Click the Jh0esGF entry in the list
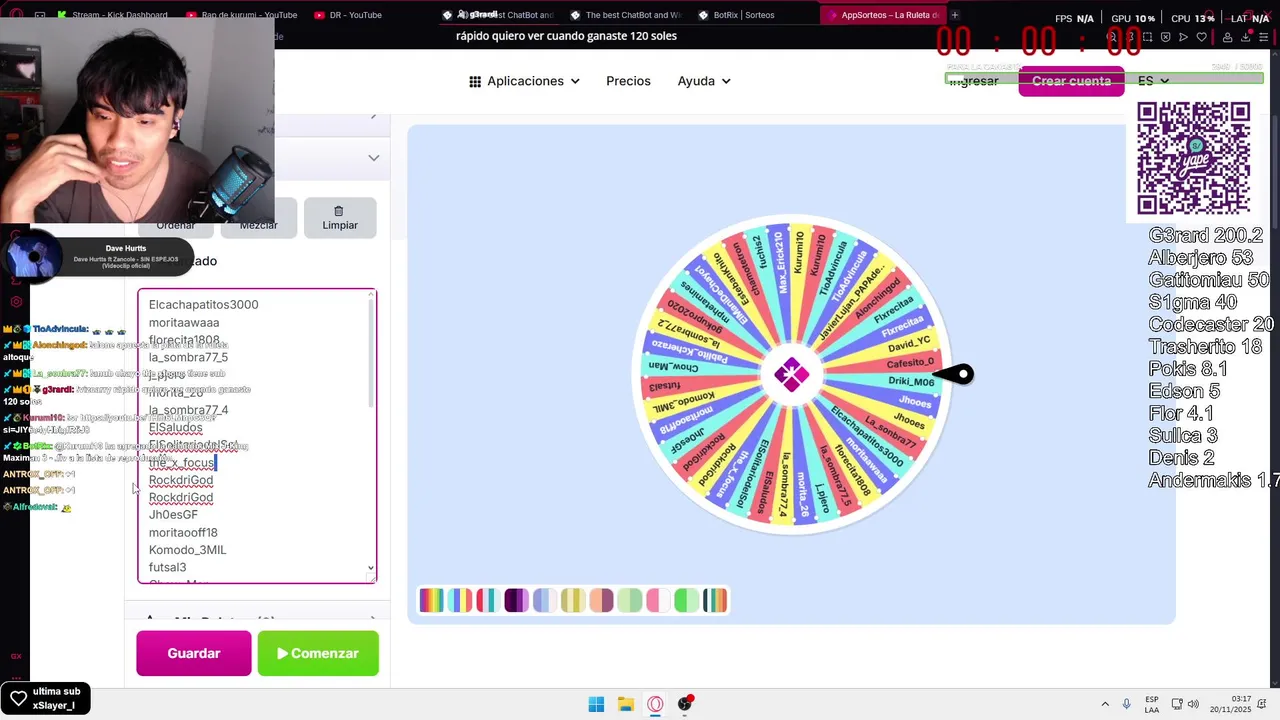This screenshot has height=720, width=1280. pos(173,515)
